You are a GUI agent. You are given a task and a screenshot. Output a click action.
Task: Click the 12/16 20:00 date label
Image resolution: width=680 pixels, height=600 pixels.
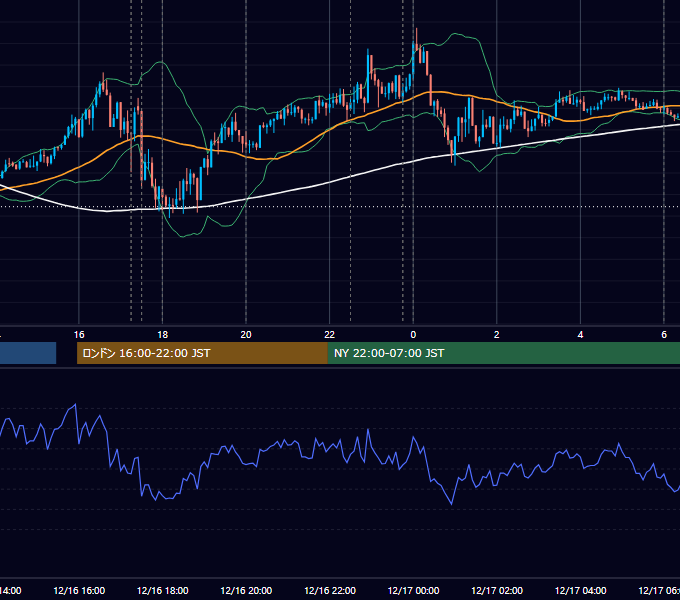tap(246, 590)
